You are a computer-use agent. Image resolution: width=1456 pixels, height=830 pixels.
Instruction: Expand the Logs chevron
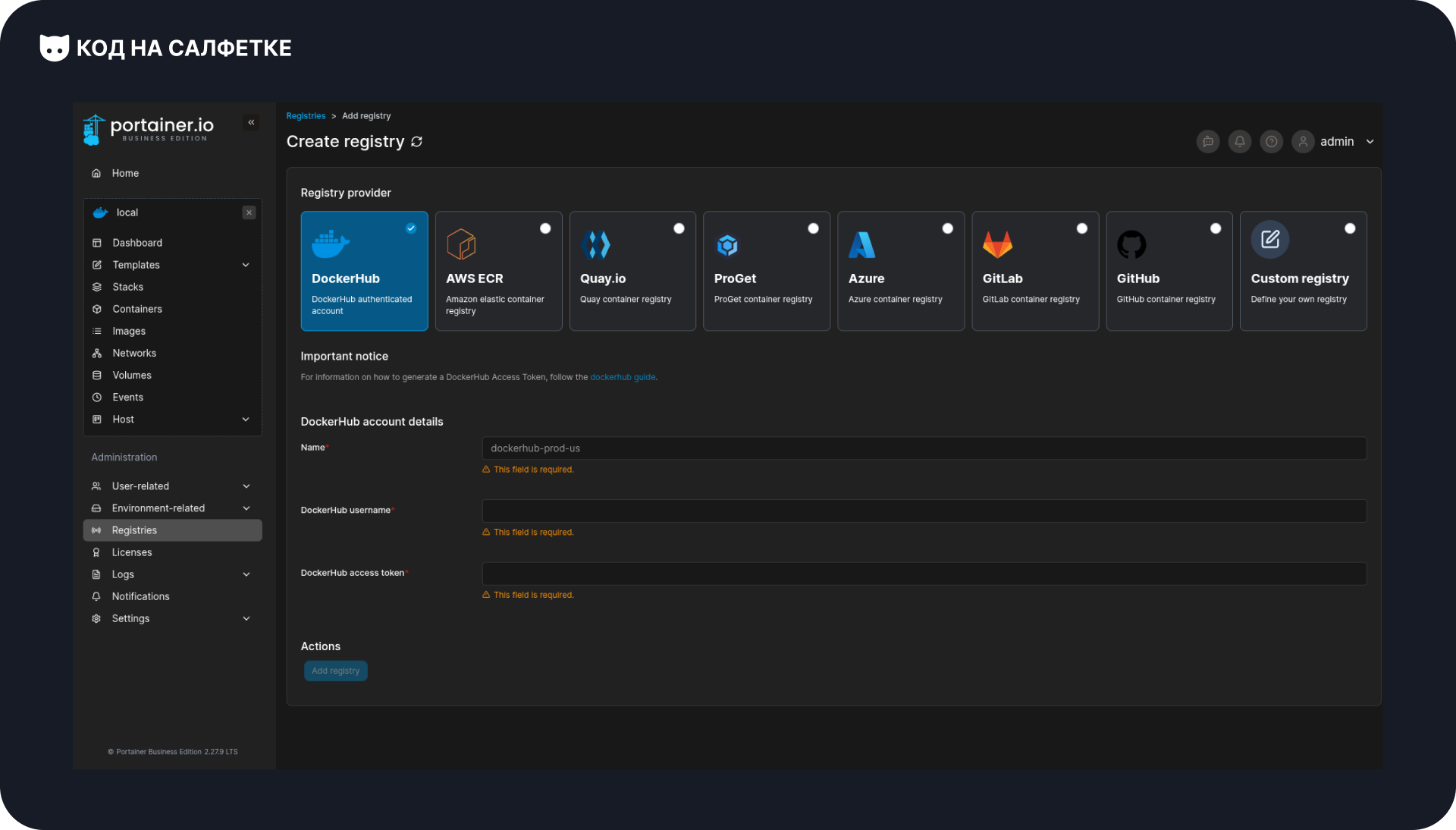pyautogui.click(x=246, y=574)
